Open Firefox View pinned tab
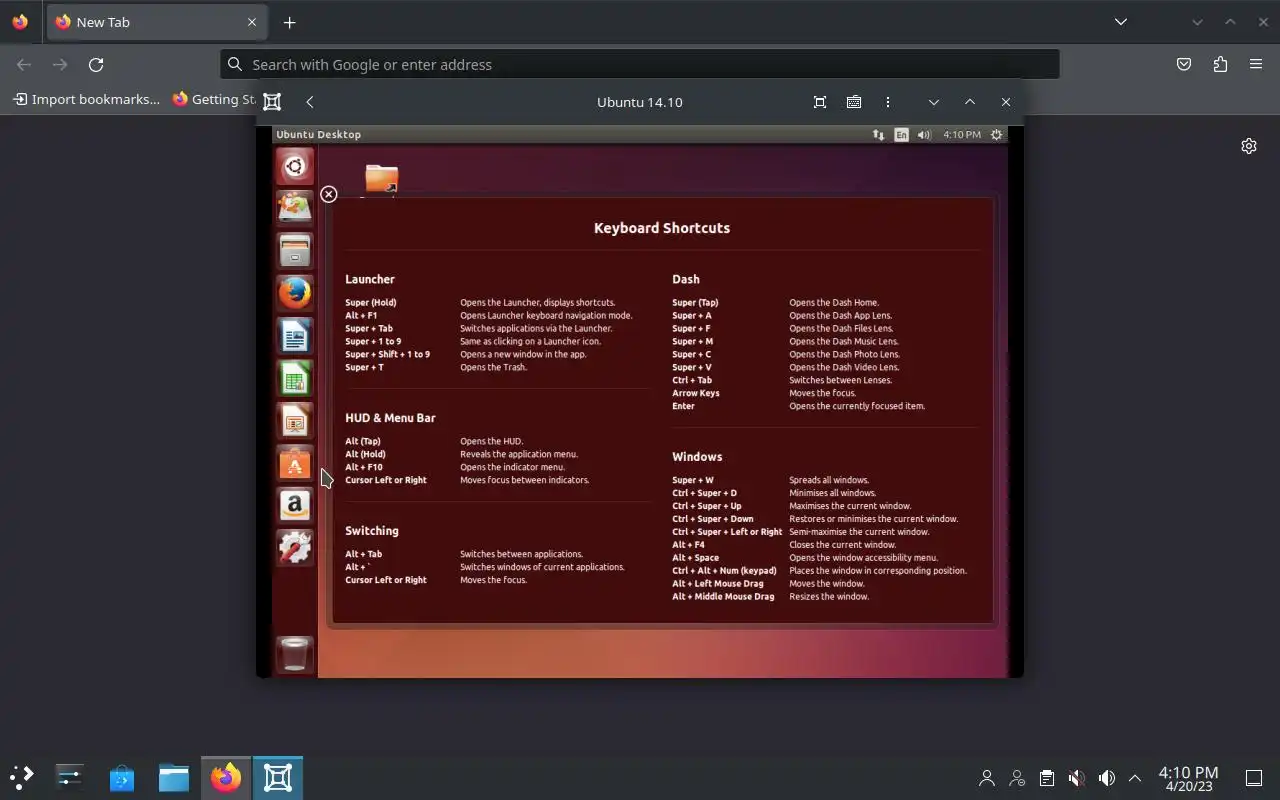This screenshot has height=800, width=1280. click(20, 22)
